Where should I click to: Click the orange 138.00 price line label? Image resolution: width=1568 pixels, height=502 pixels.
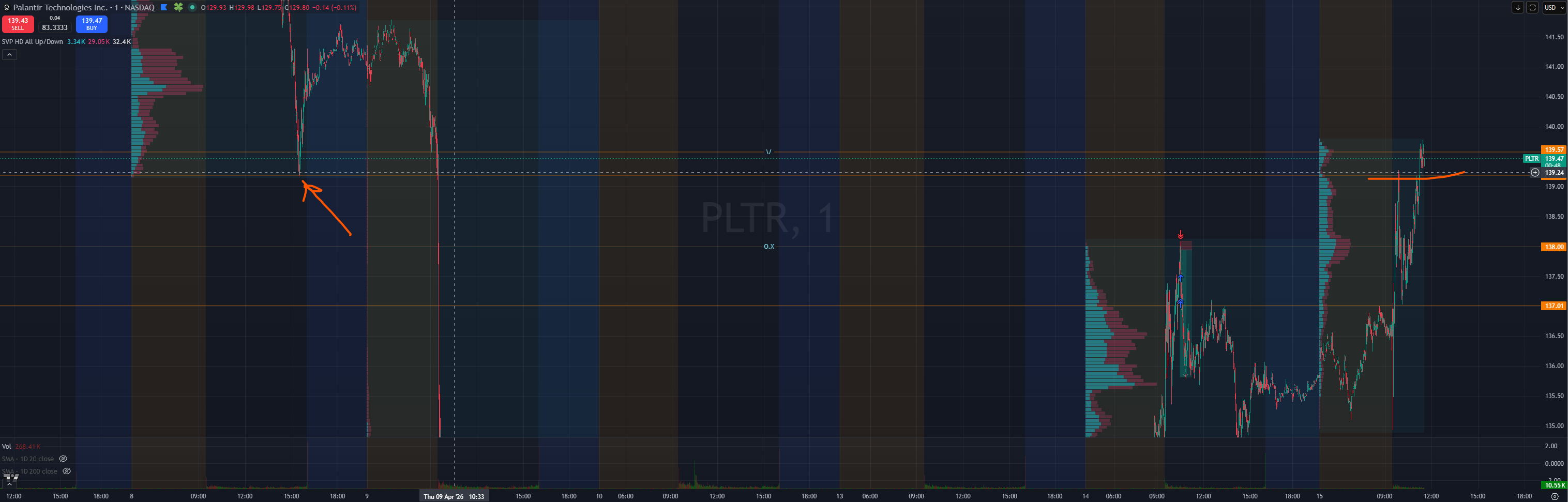click(x=1554, y=247)
